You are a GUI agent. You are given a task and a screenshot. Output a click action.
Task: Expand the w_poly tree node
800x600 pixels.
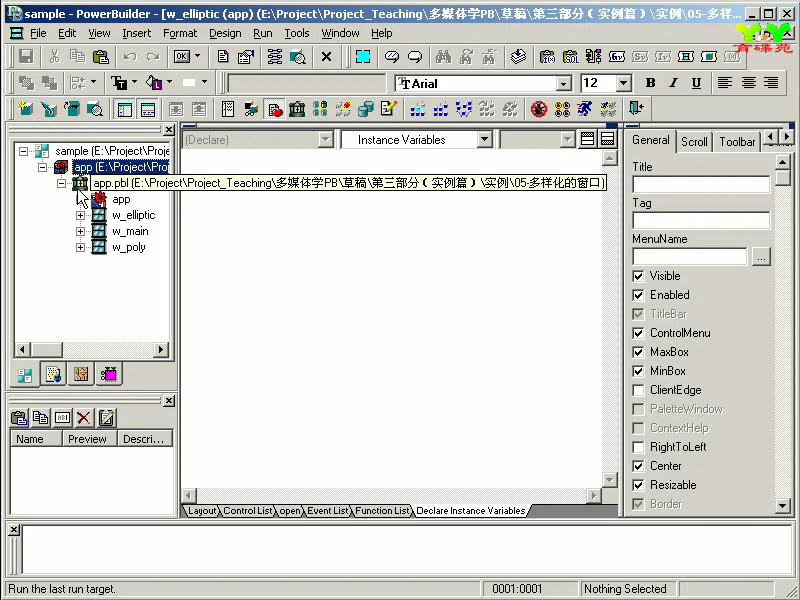coord(80,247)
